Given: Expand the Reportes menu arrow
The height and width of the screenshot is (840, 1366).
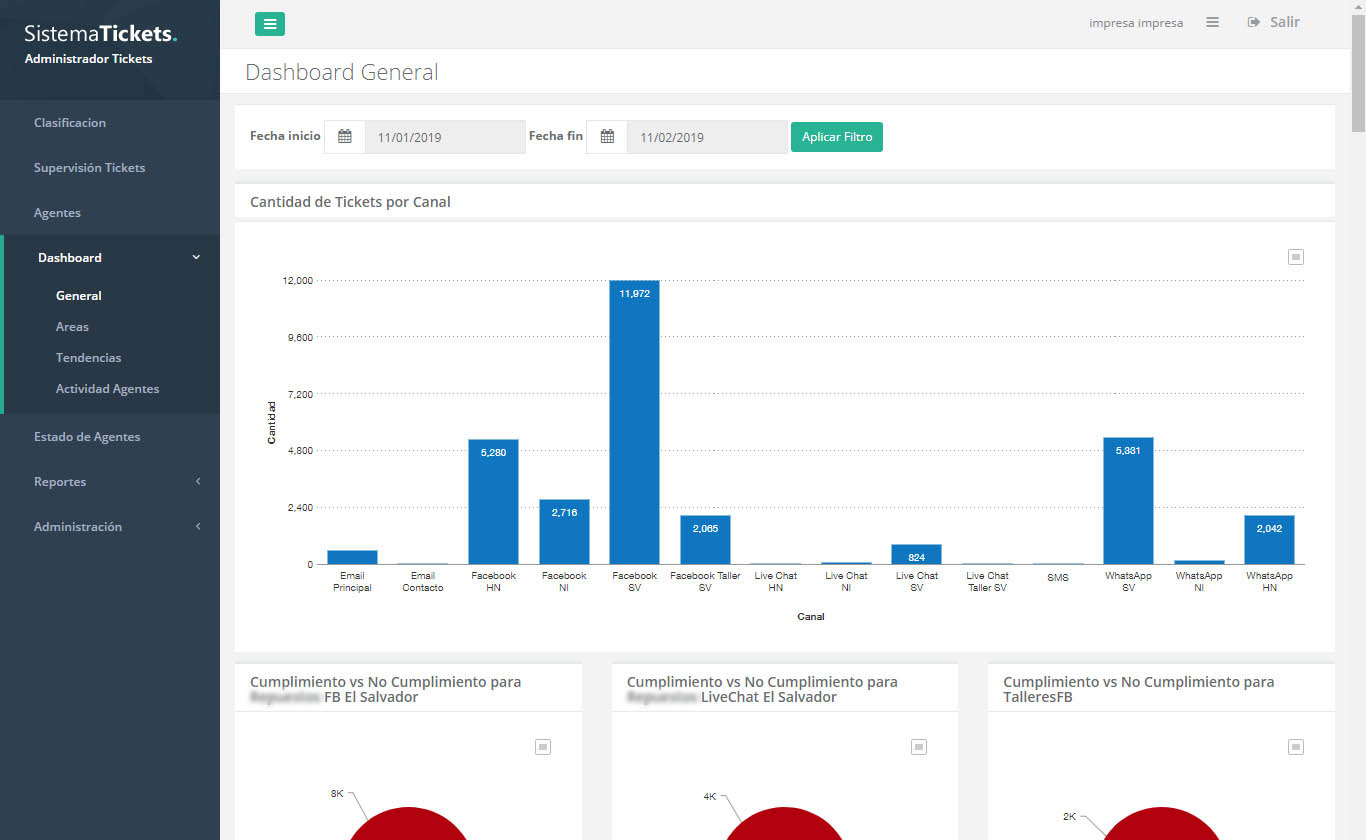Looking at the screenshot, I should click(198, 481).
